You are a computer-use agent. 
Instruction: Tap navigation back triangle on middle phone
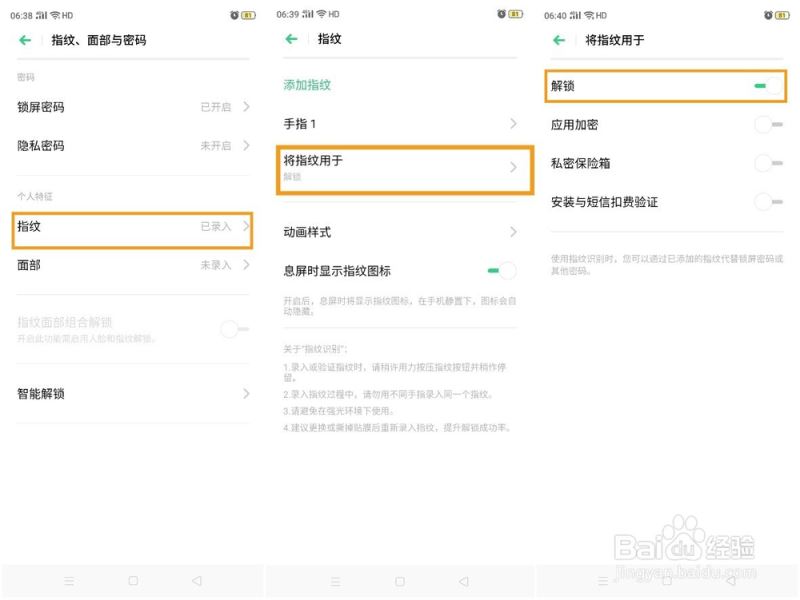click(x=464, y=581)
